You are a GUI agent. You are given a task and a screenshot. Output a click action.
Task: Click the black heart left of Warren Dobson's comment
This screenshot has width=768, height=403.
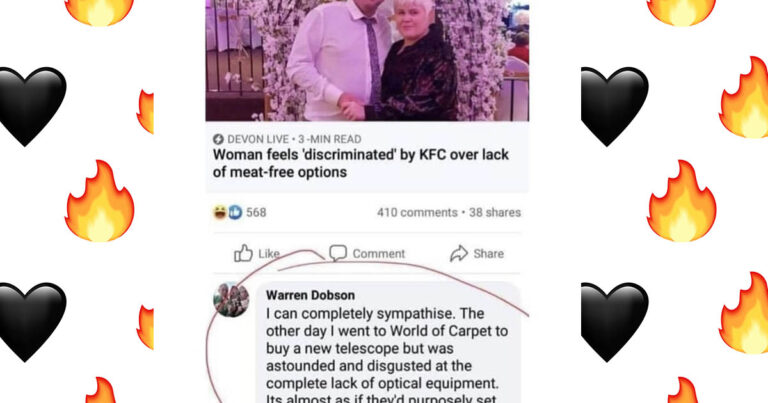[30, 320]
